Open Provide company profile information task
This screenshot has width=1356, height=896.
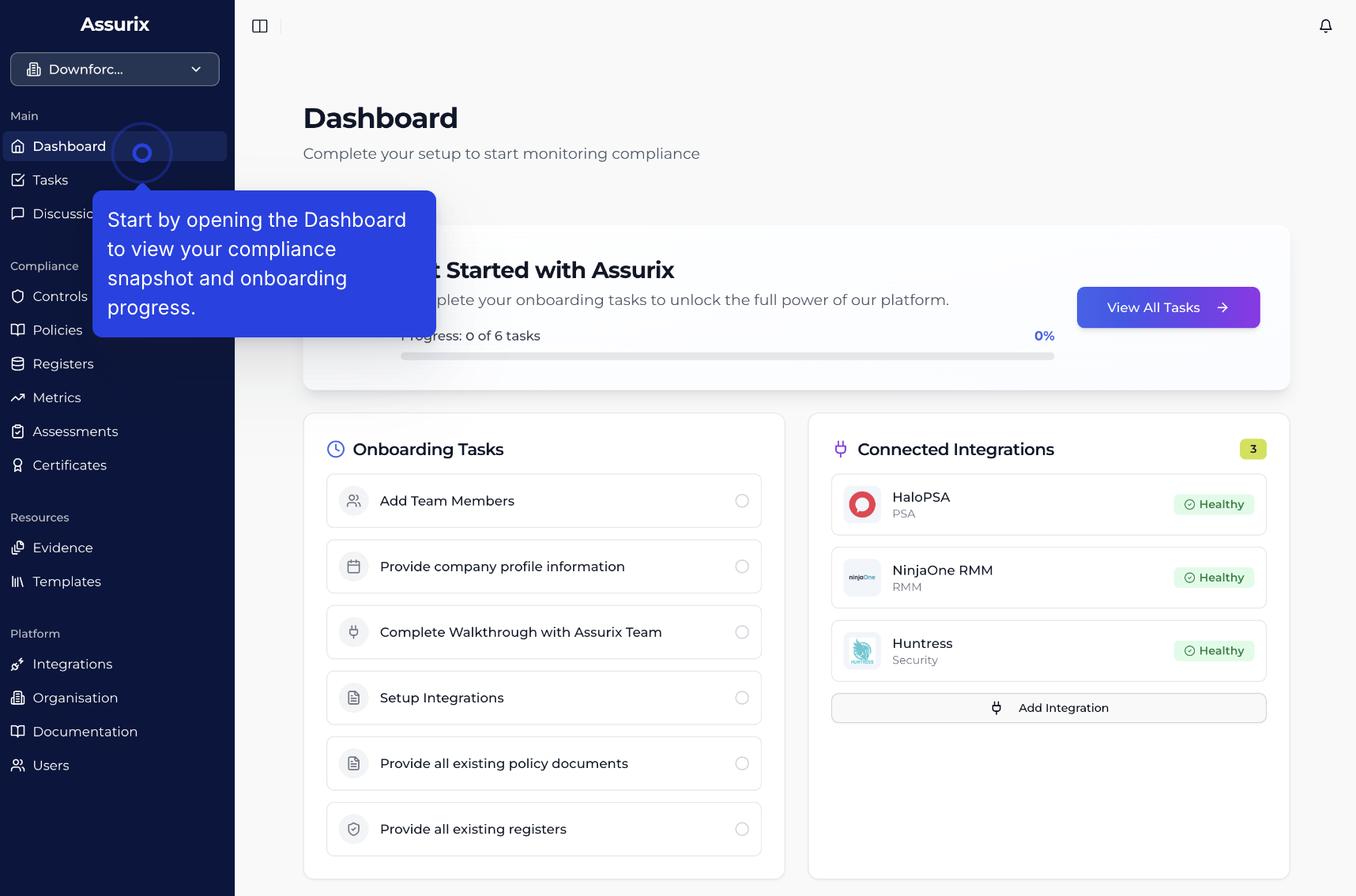pyautogui.click(x=503, y=567)
